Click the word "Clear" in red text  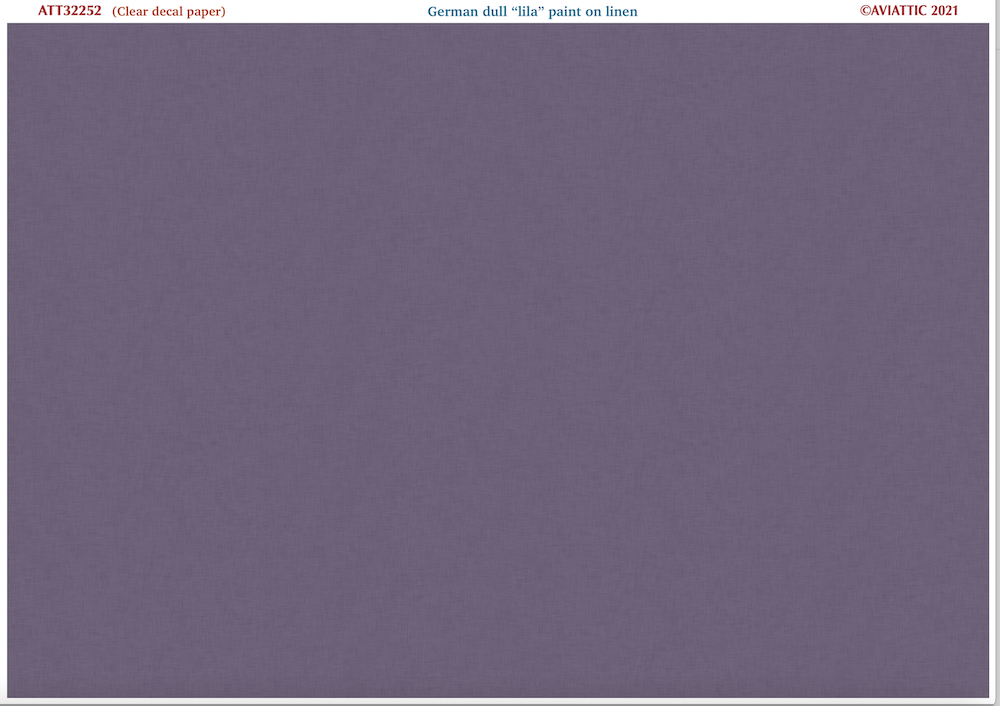[132, 11]
